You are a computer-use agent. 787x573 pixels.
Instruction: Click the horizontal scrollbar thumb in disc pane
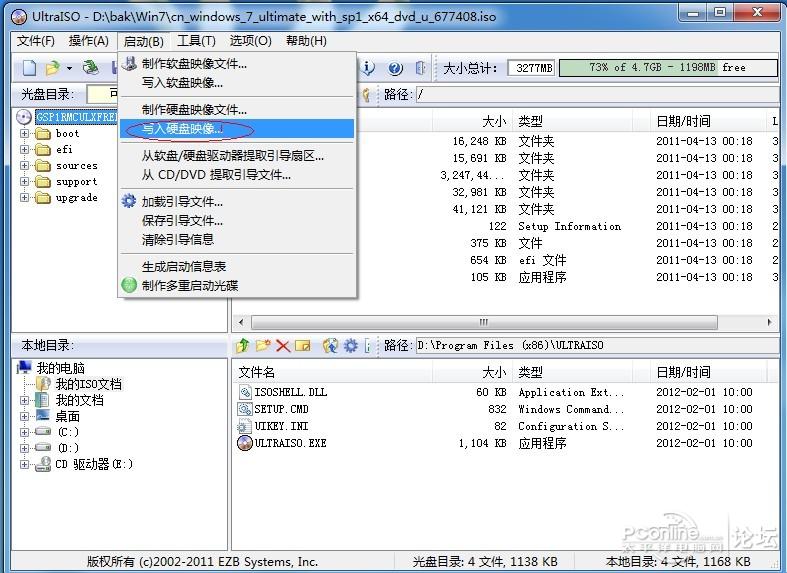click(x=484, y=322)
